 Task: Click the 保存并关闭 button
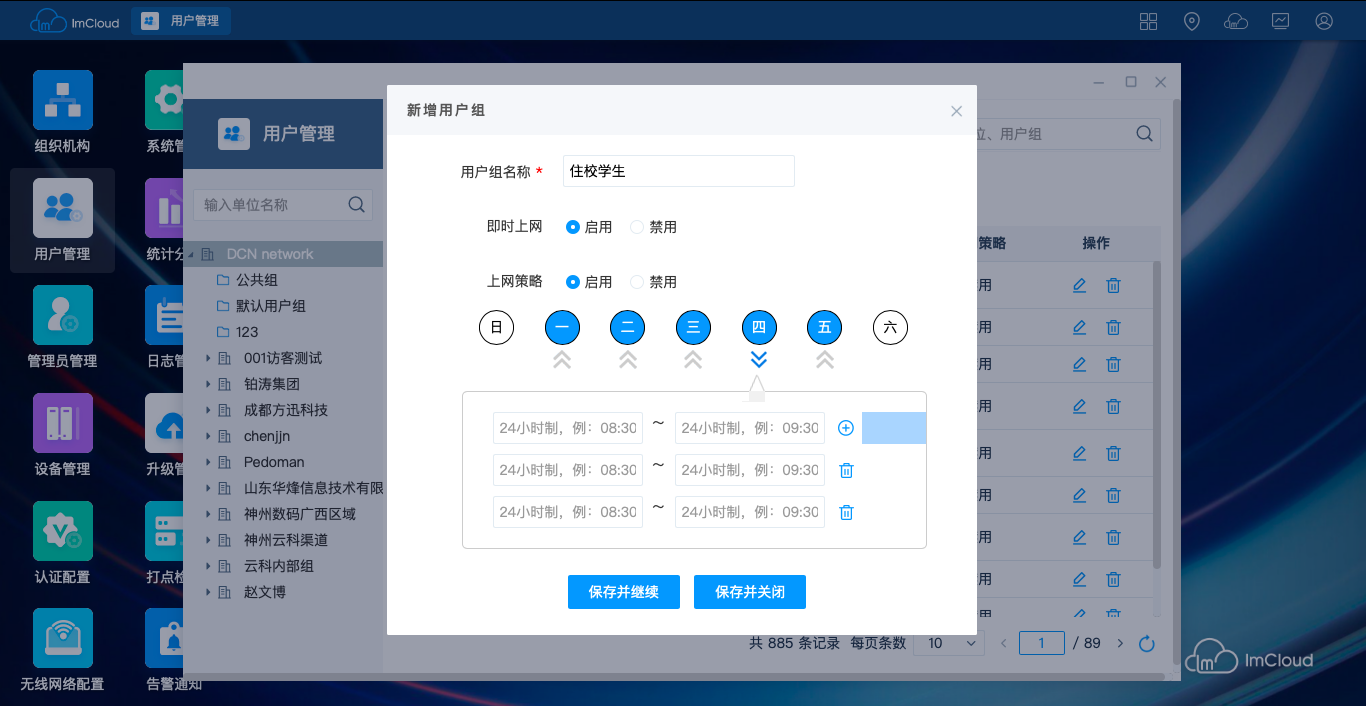coord(750,592)
